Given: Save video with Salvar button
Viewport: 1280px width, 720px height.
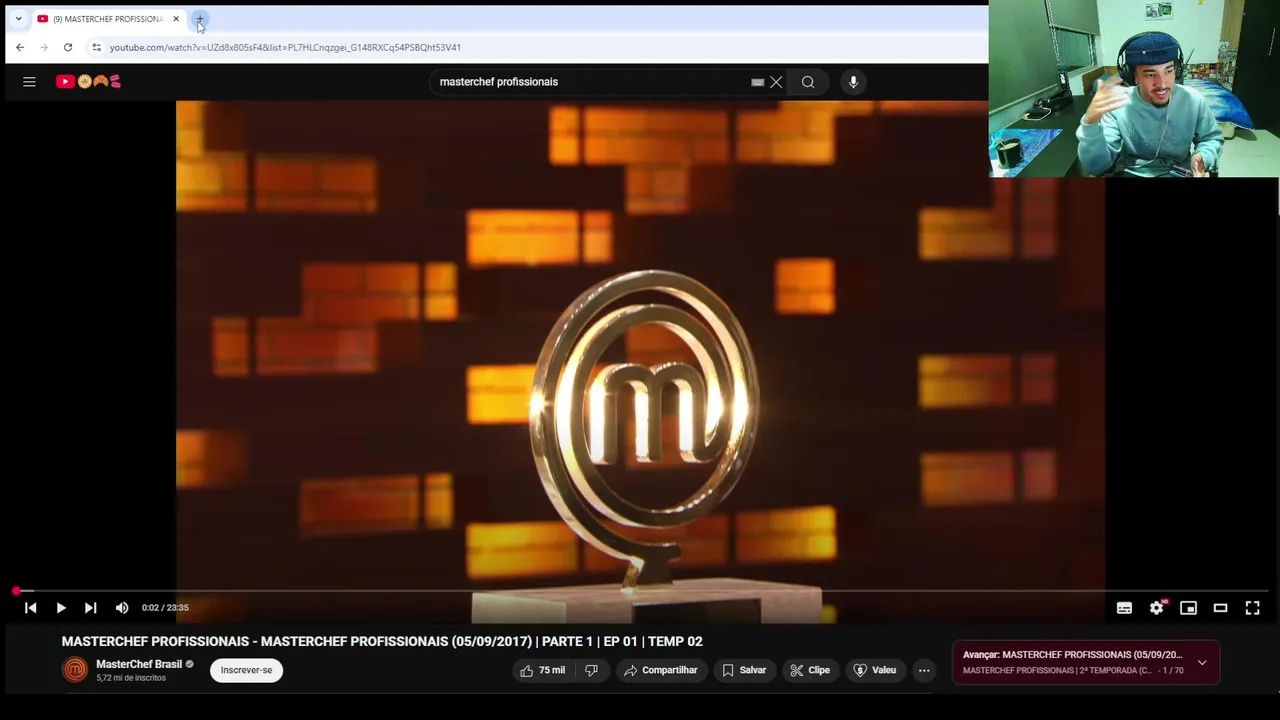Looking at the screenshot, I should (x=744, y=670).
